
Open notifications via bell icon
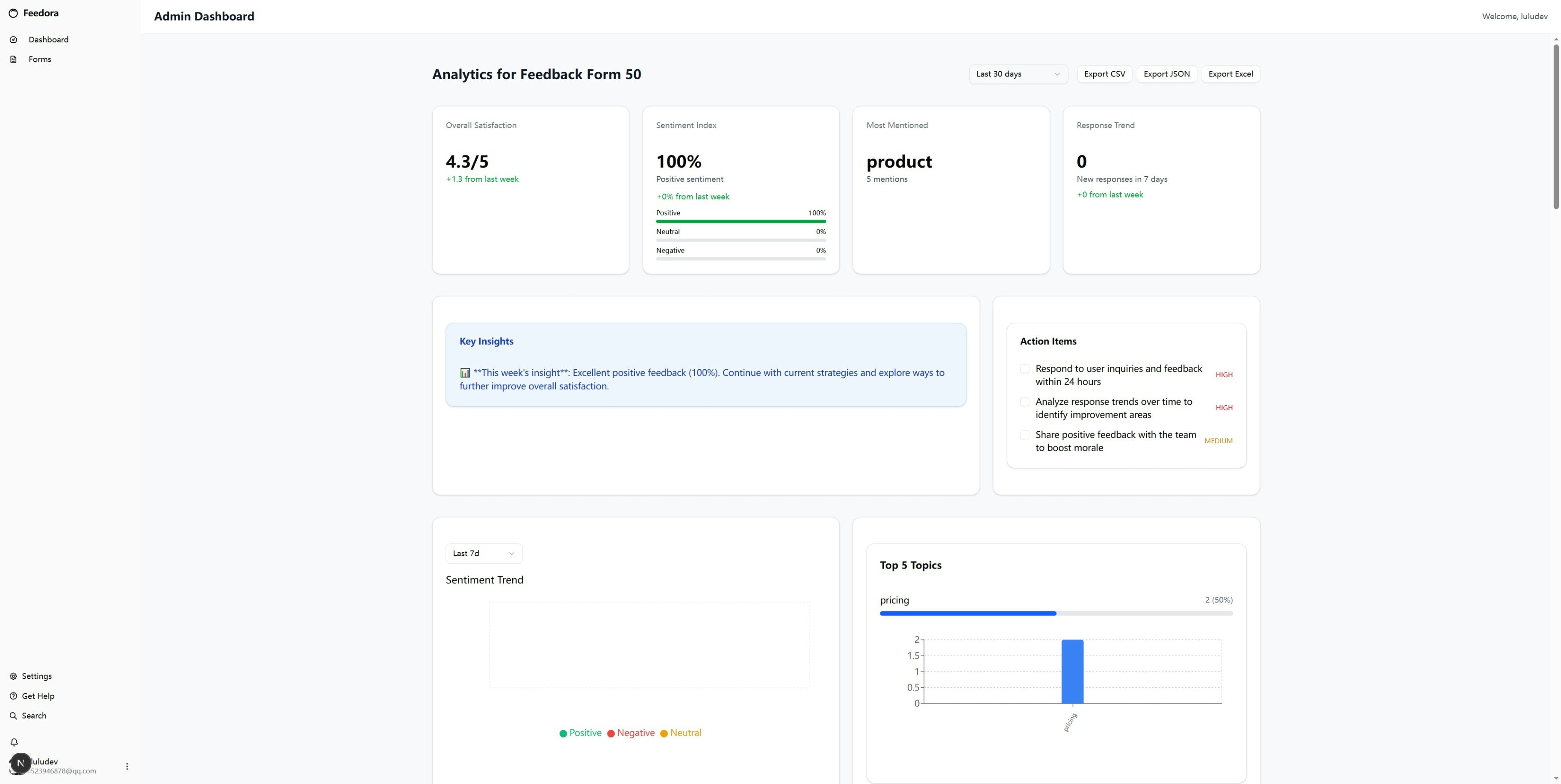(x=14, y=742)
